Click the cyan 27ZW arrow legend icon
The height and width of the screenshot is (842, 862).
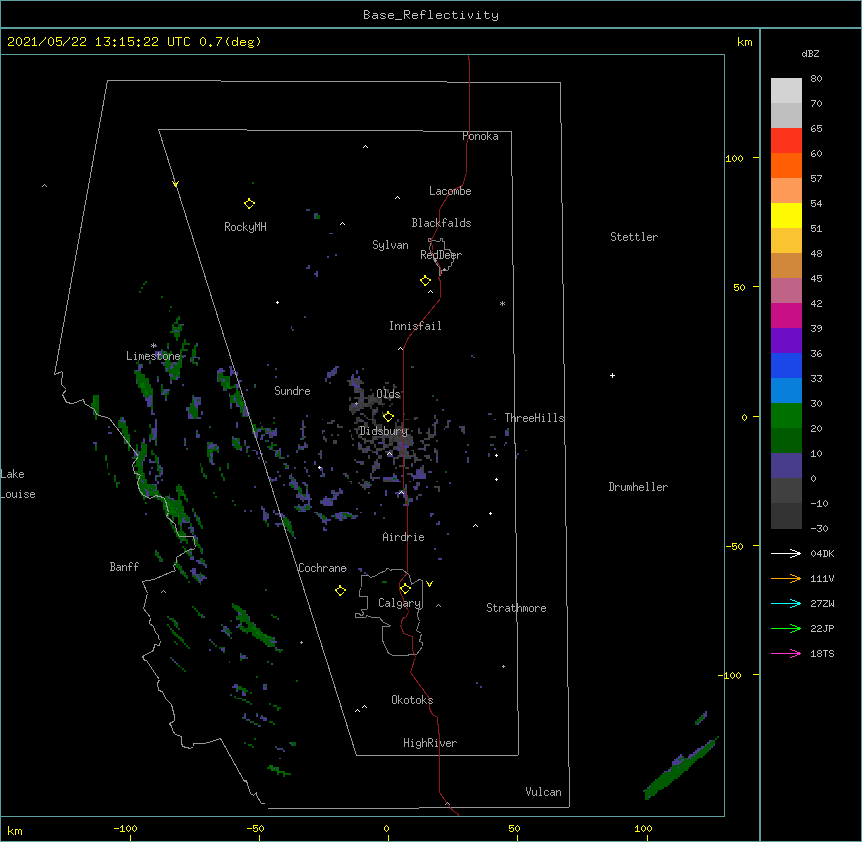[x=786, y=603]
